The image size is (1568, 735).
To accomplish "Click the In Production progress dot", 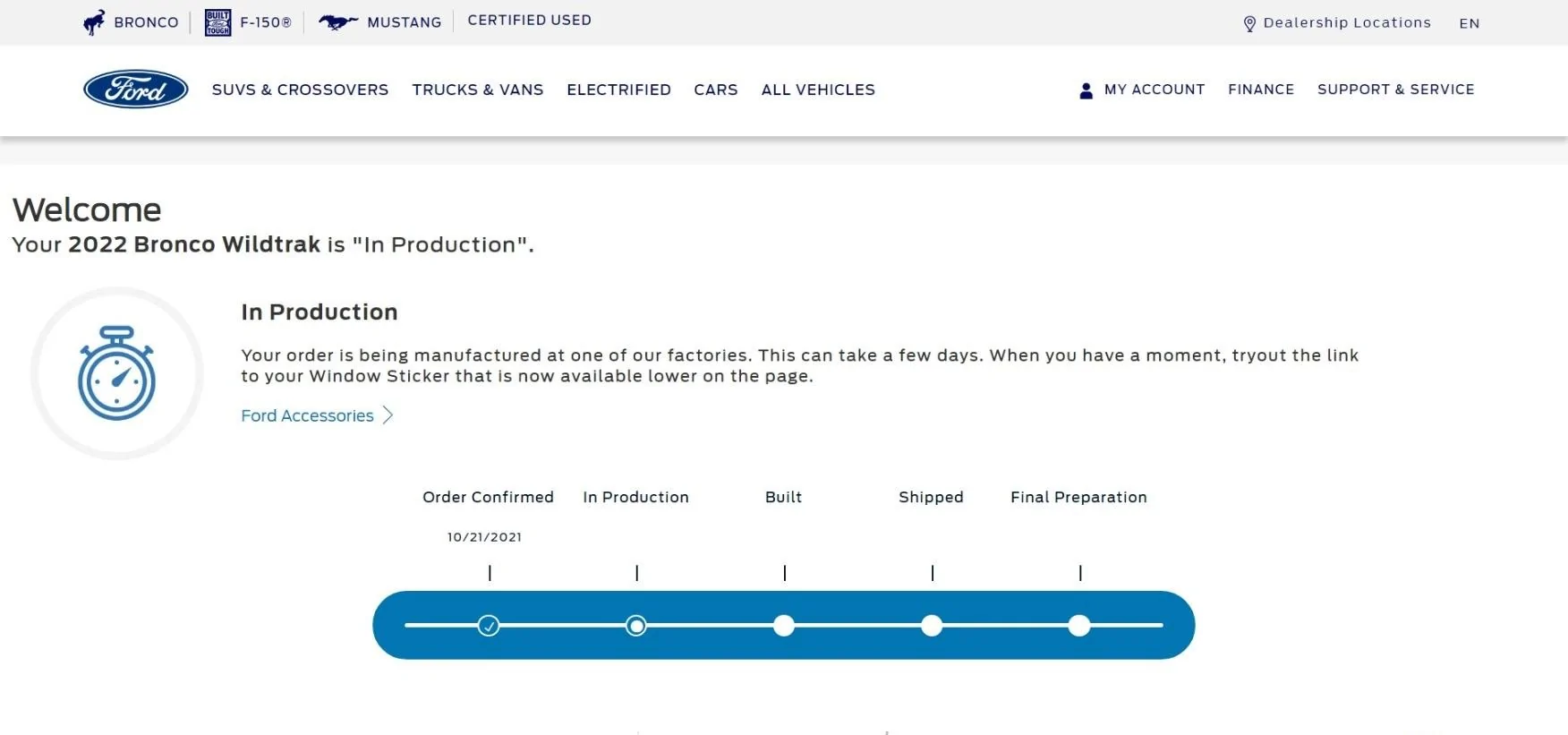I will tap(636, 626).
